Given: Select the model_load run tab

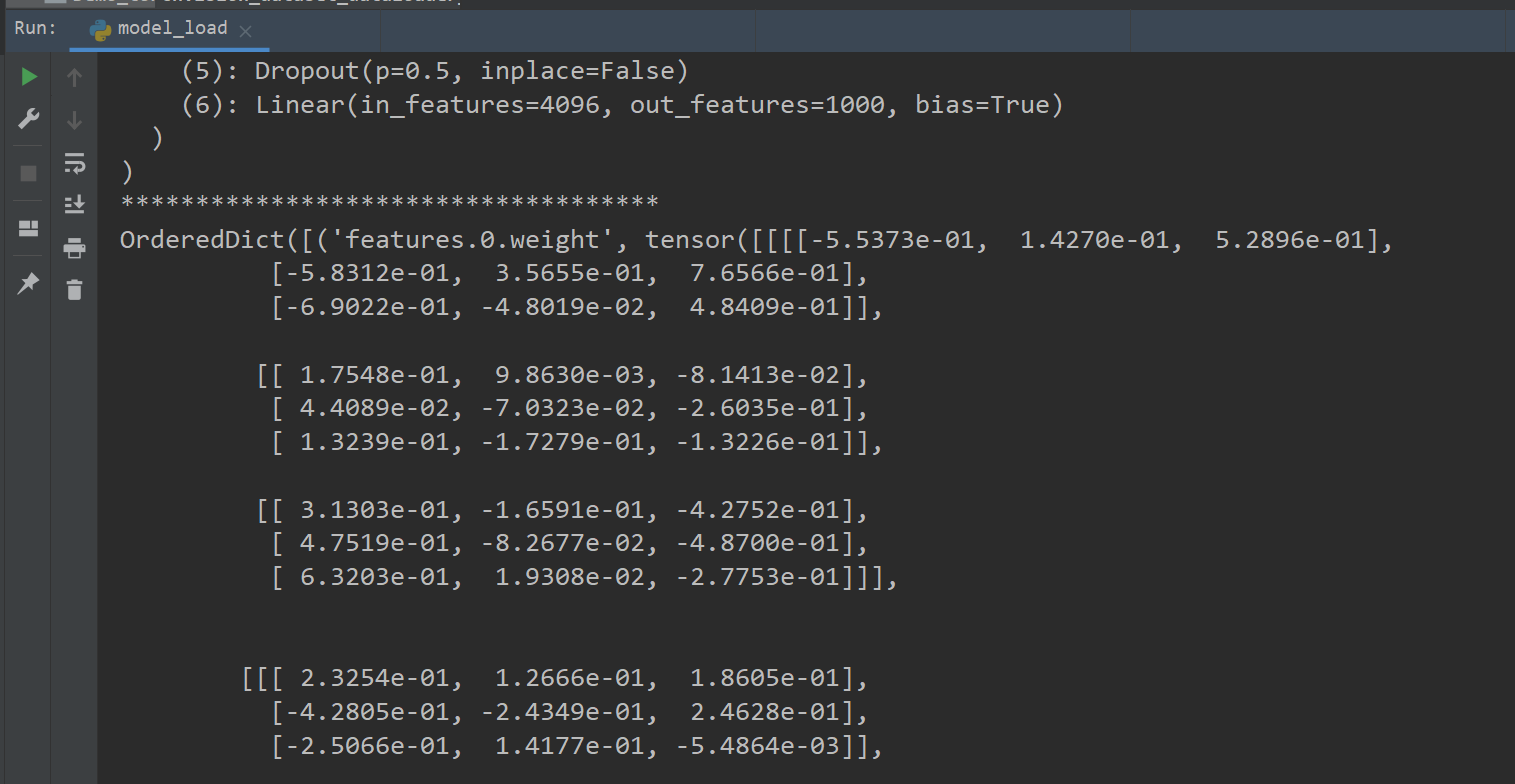Looking at the screenshot, I should (x=172, y=28).
